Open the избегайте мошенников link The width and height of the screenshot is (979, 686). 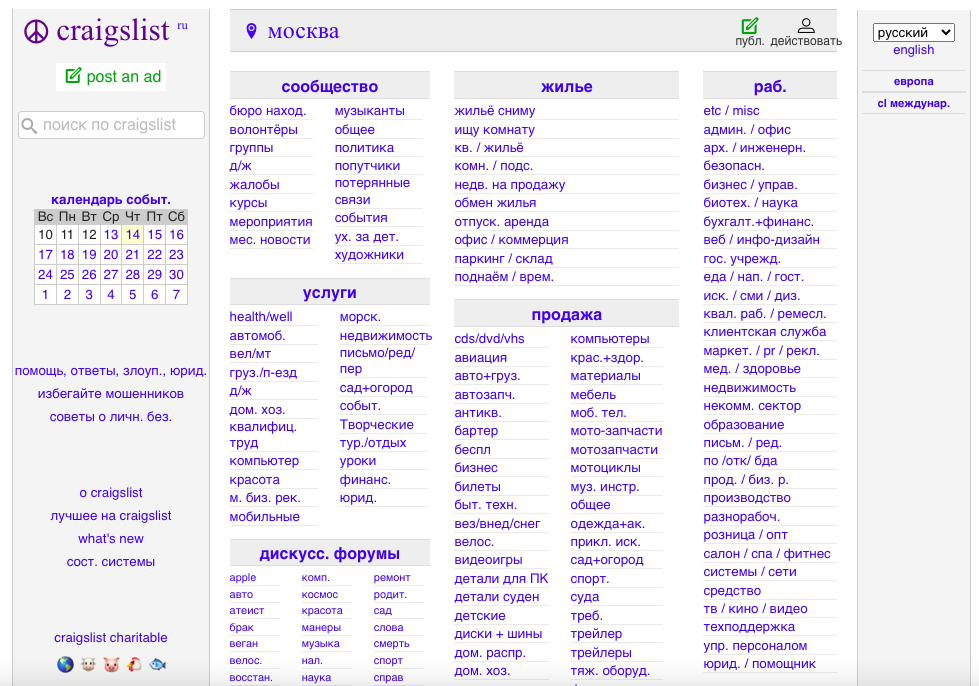[x=111, y=394]
